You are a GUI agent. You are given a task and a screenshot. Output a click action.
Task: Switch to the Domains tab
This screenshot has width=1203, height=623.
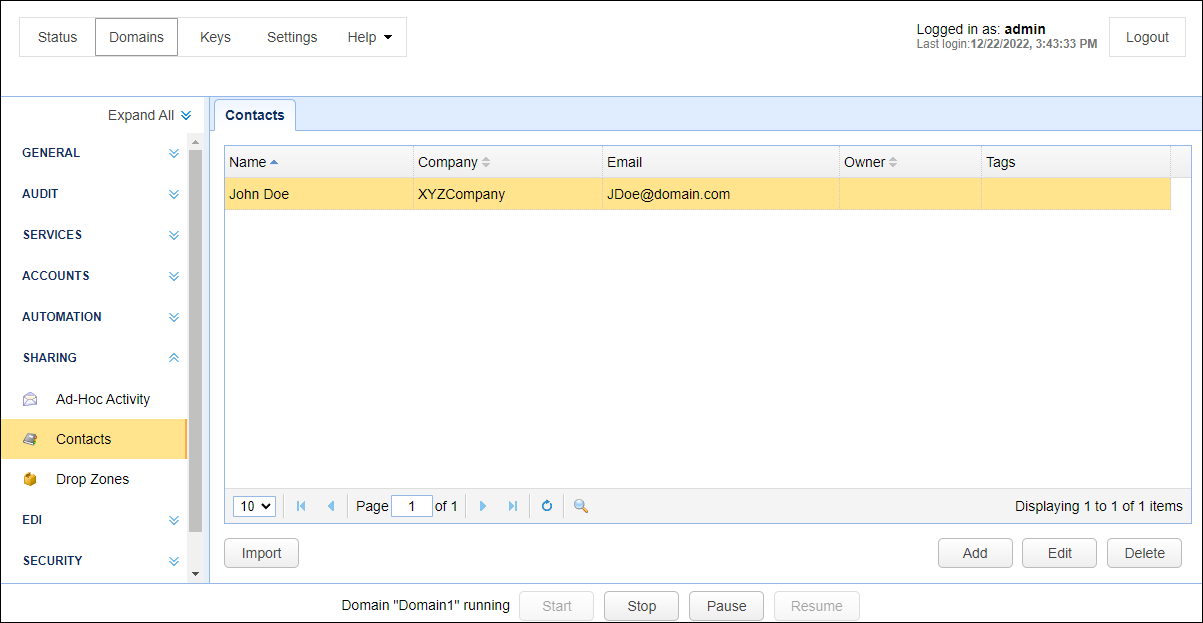[x=137, y=37]
